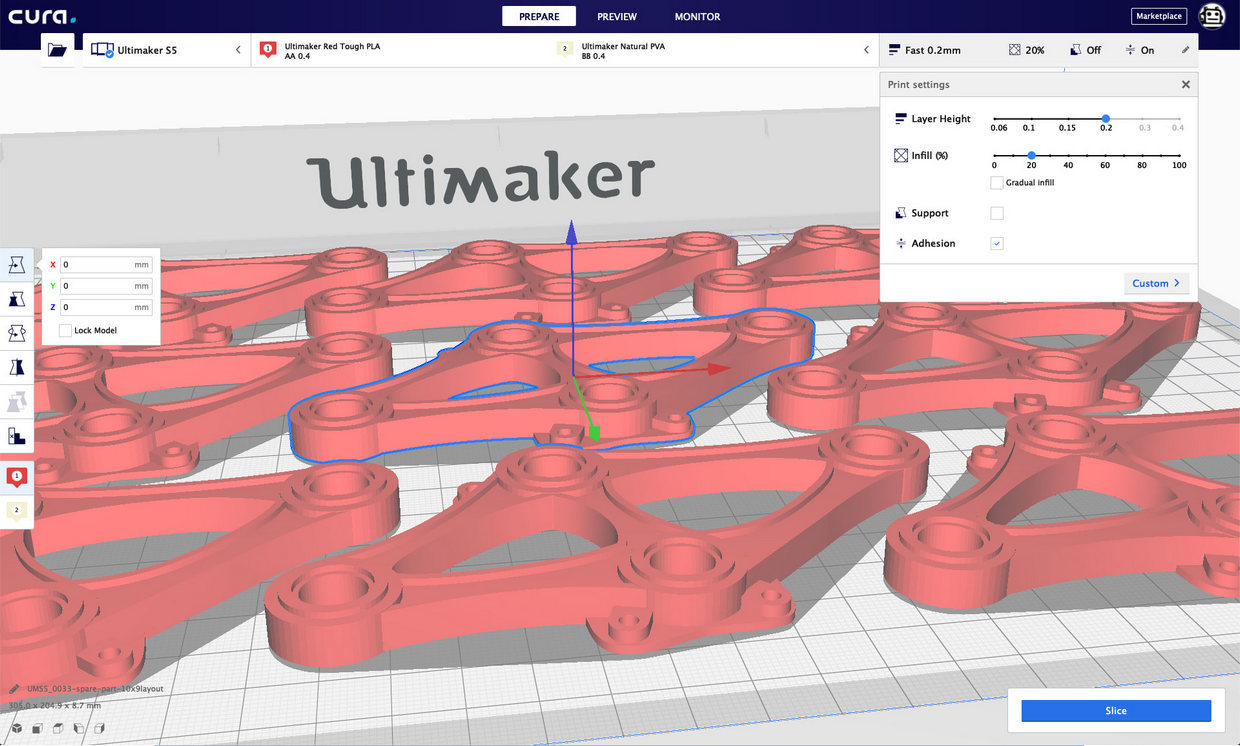Uncheck the Adhesion checkbox
The image size is (1240, 746).
pyautogui.click(x=996, y=243)
